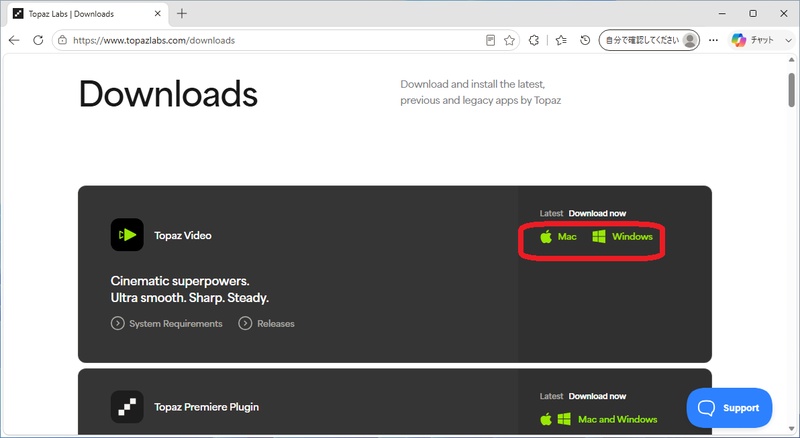Image resolution: width=800 pixels, height=438 pixels.
Task: Open the browser settings ellipsis menu
Action: (x=713, y=40)
